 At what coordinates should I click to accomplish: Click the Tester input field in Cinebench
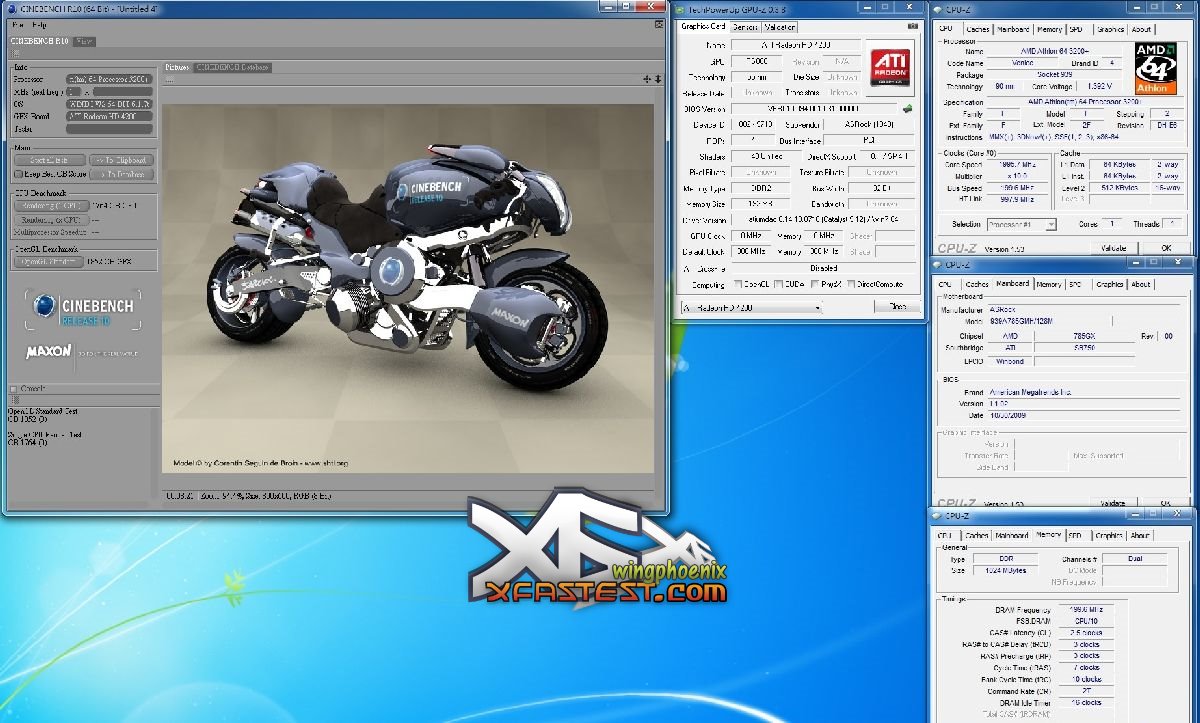pyautogui.click(x=109, y=128)
